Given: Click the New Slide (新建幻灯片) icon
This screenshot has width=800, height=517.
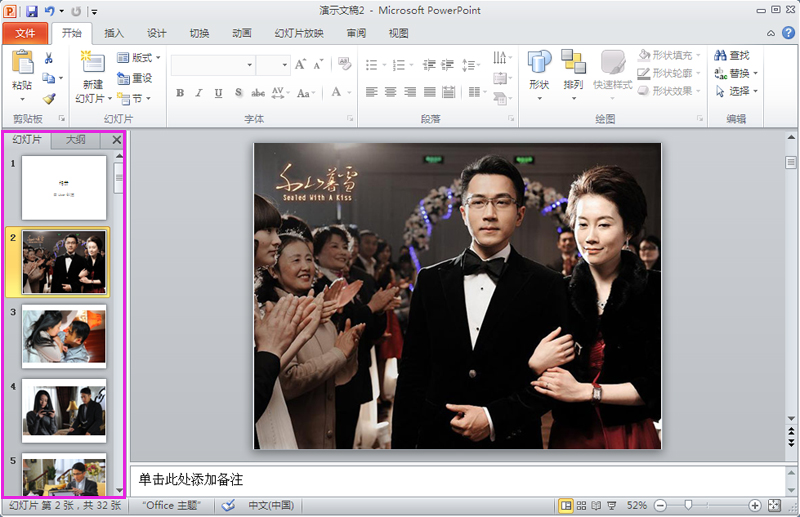Looking at the screenshot, I should pos(92,64).
